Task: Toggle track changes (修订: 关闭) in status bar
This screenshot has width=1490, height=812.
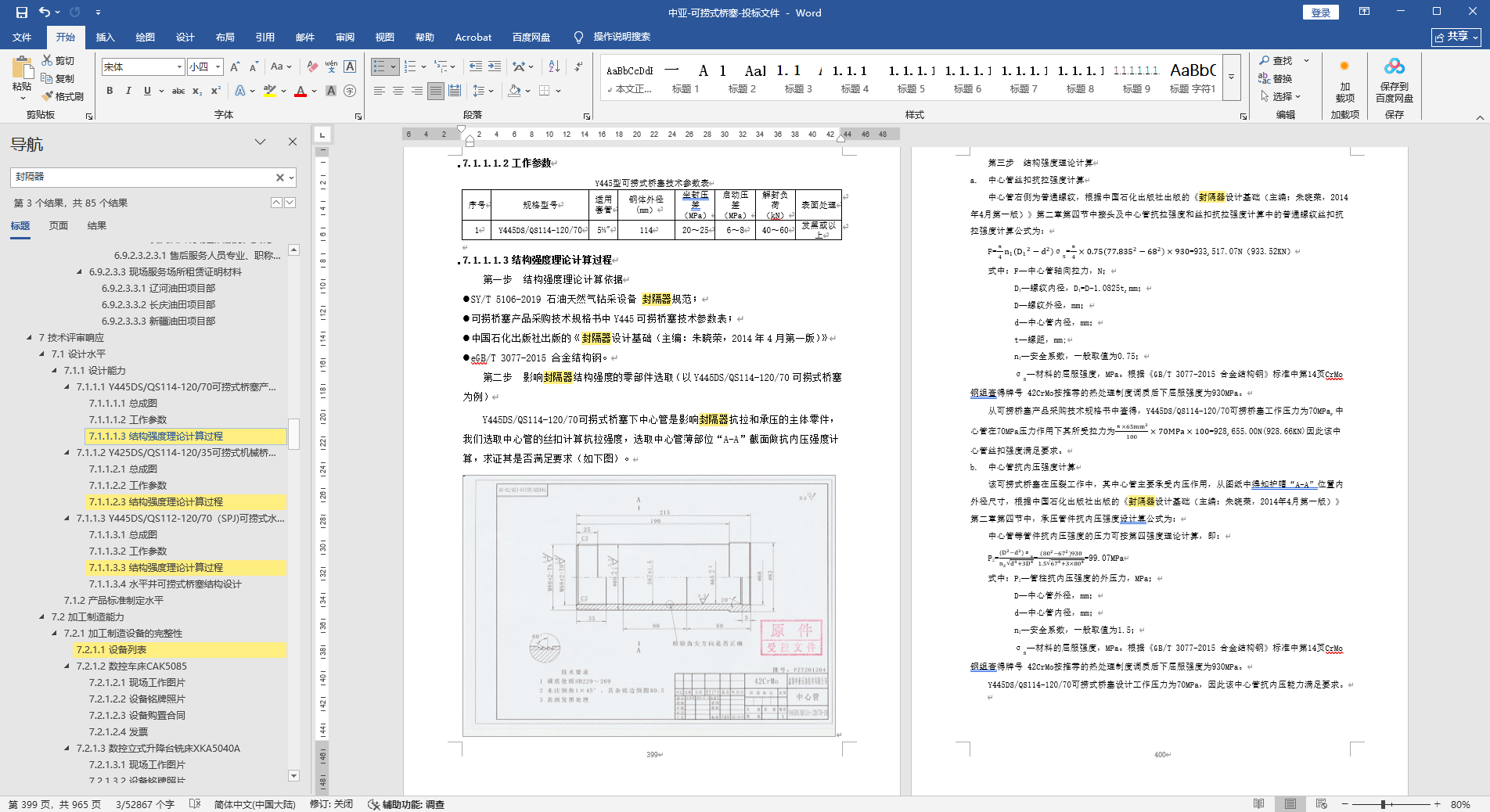Action: click(331, 804)
